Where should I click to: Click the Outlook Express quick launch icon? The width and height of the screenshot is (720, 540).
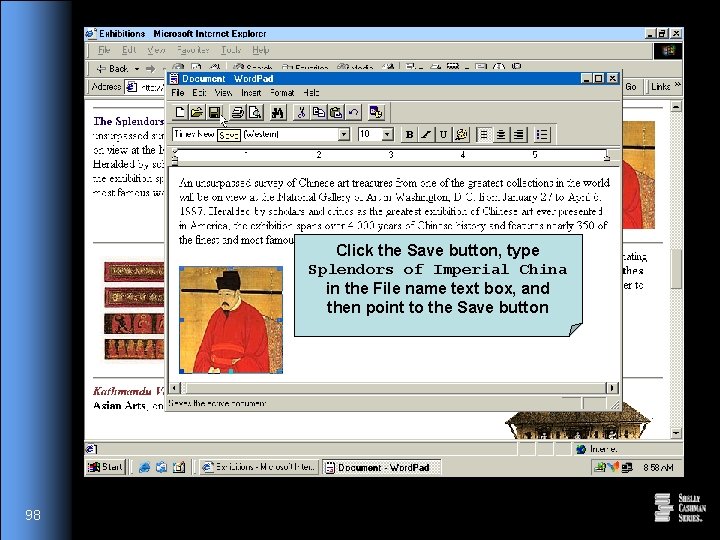pyautogui.click(x=161, y=467)
